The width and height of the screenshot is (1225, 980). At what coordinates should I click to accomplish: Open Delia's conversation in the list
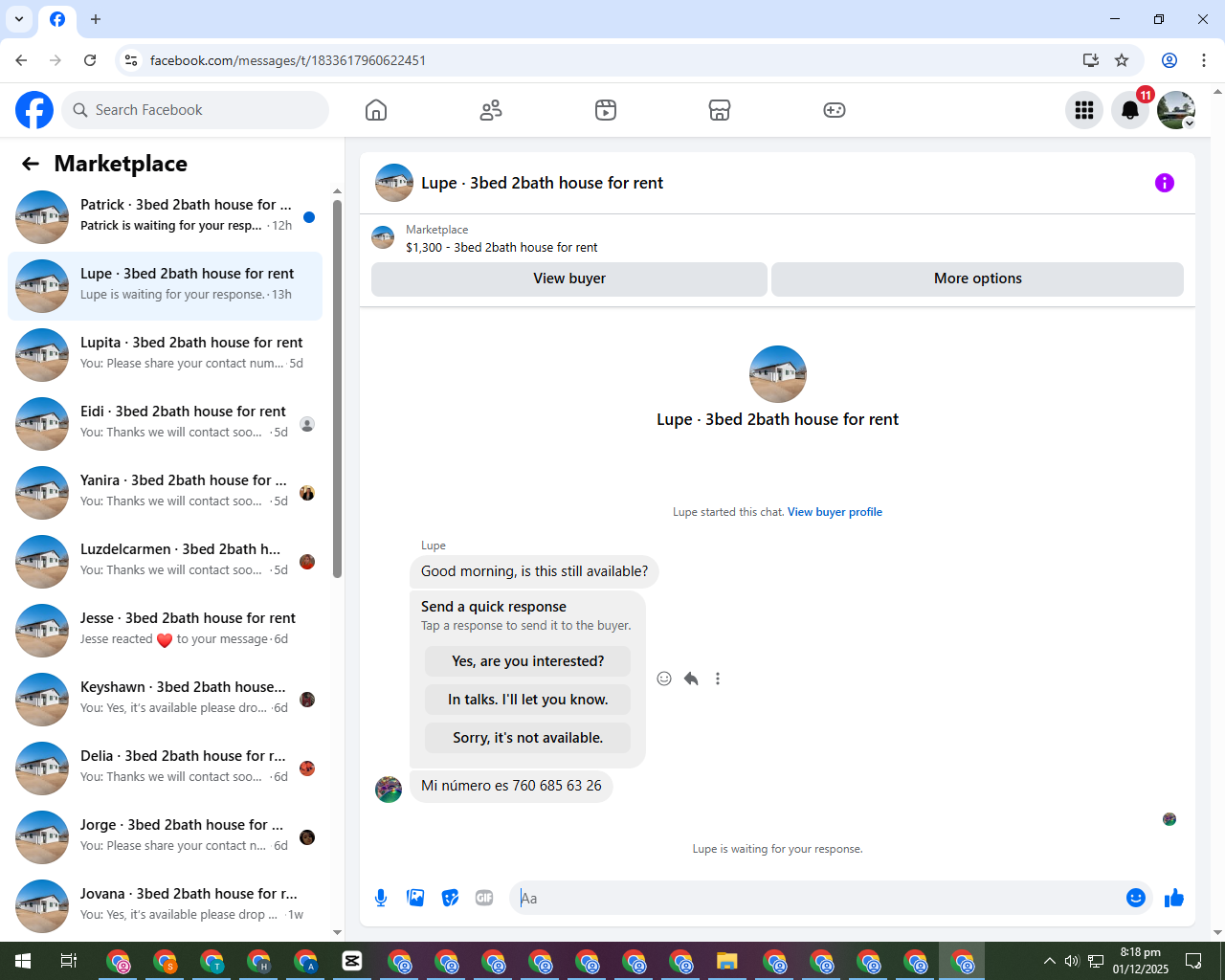tap(165, 768)
